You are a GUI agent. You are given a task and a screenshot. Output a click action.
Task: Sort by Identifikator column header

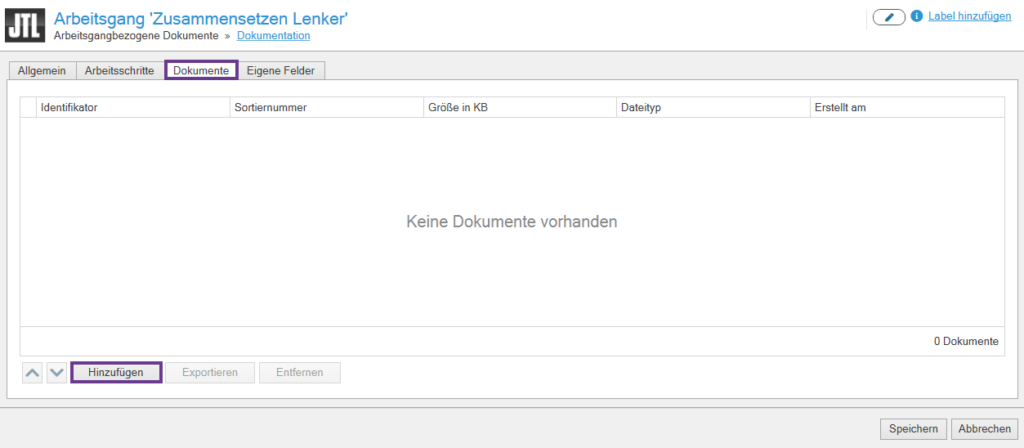click(x=133, y=108)
